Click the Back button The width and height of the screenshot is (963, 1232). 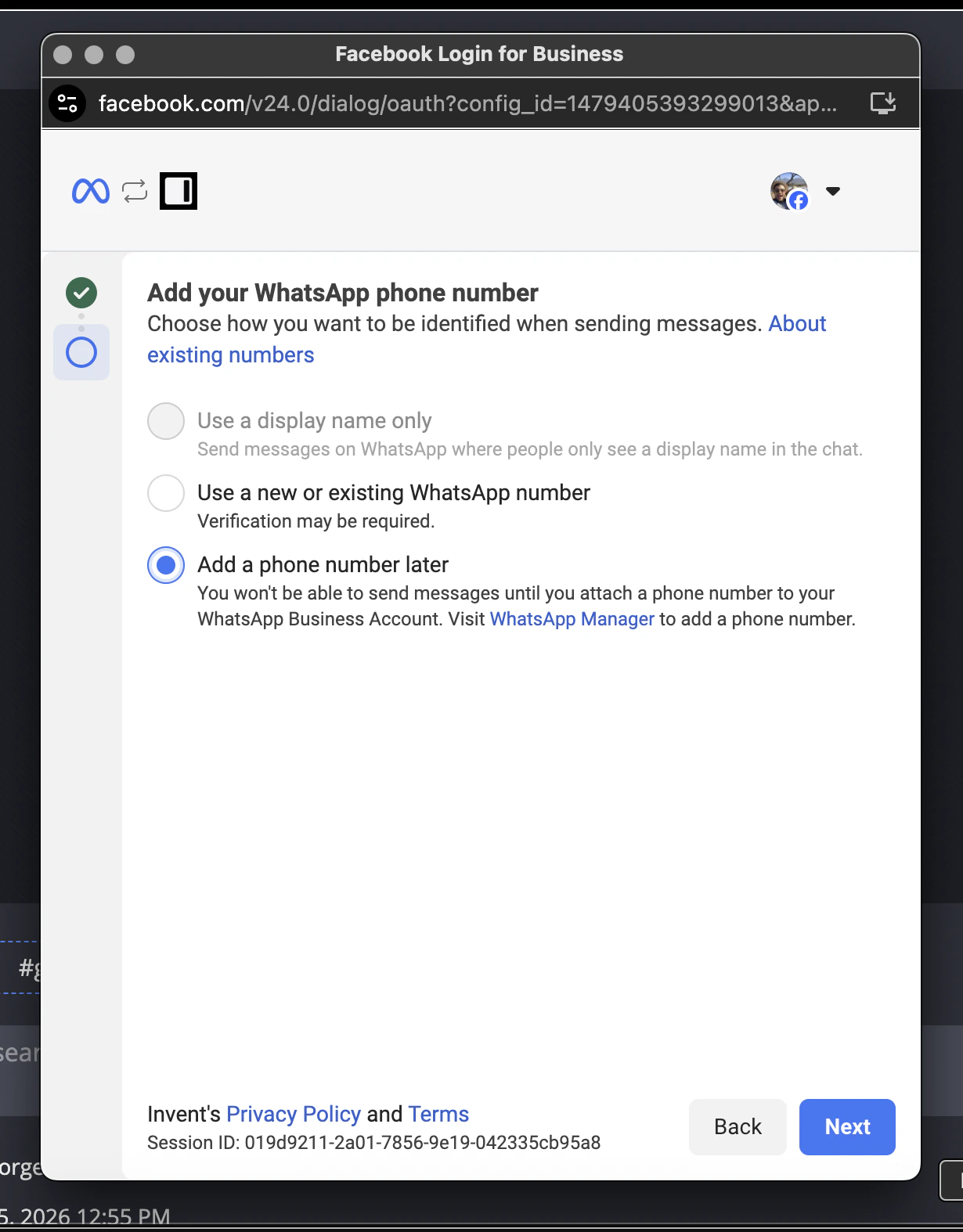(738, 1127)
